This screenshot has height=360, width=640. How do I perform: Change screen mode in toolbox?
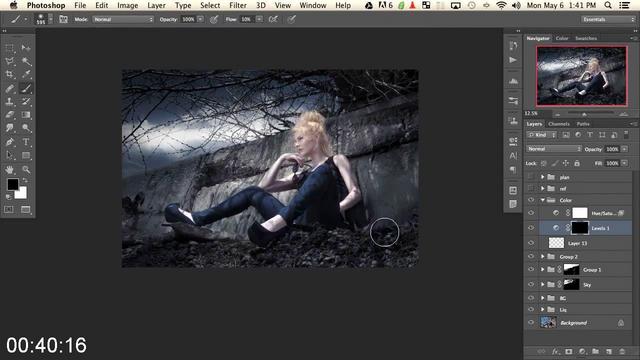point(26,209)
